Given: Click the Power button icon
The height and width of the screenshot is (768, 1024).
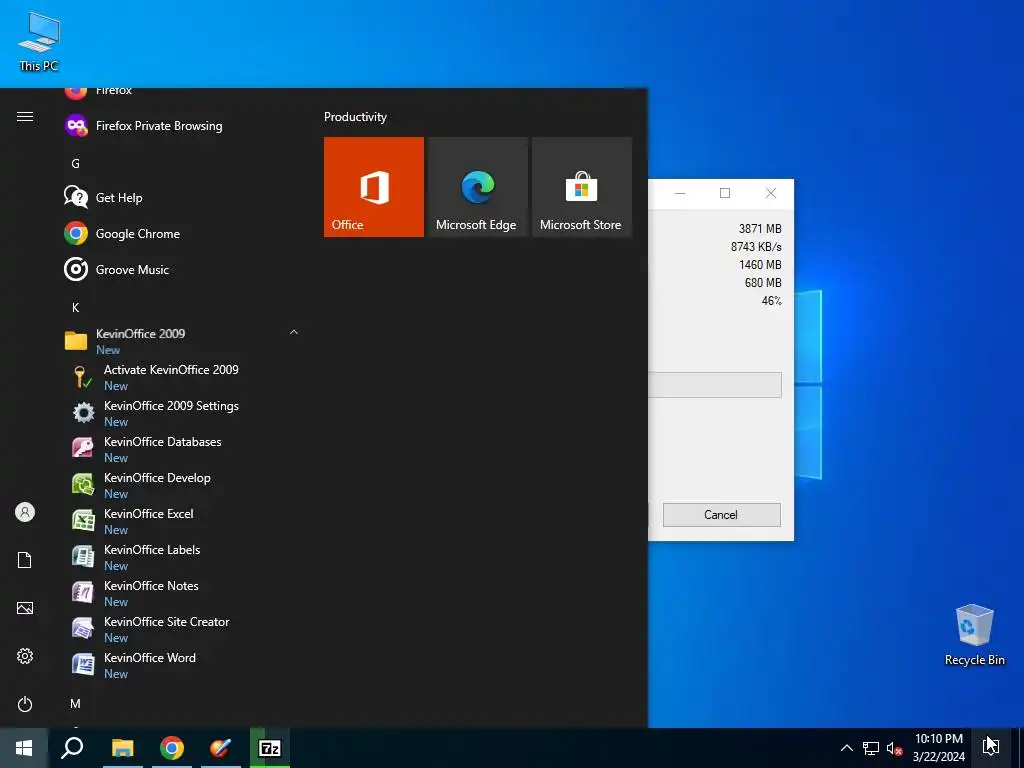Looking at the screenshot, I should [x=25, y=704].
